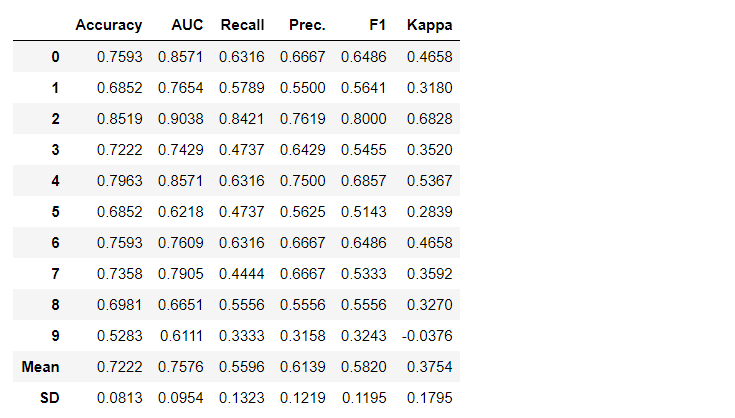Click the negative Kappa value -0.0376
This screenshot has width=735, height=418.
click(426, 336)
